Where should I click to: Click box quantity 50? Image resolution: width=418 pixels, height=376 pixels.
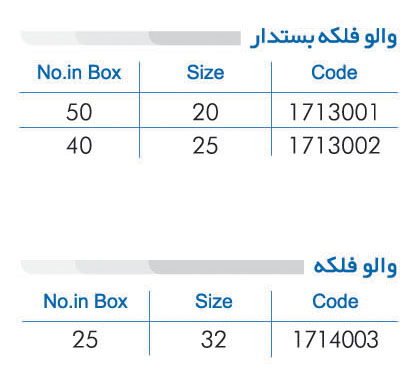79,112
